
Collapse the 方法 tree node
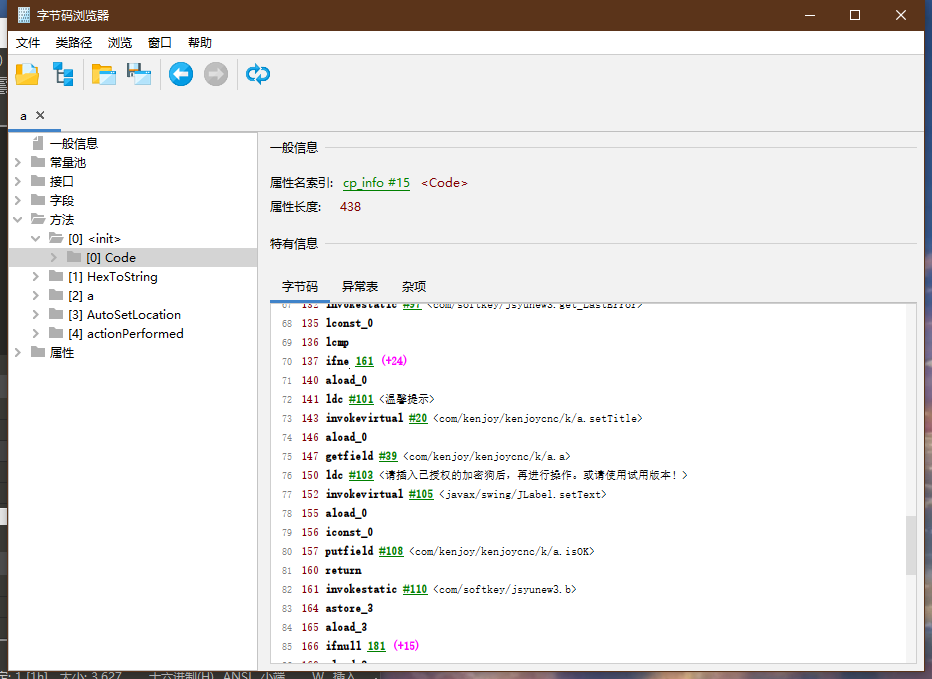pyautogui.click(x=18, y=219)
